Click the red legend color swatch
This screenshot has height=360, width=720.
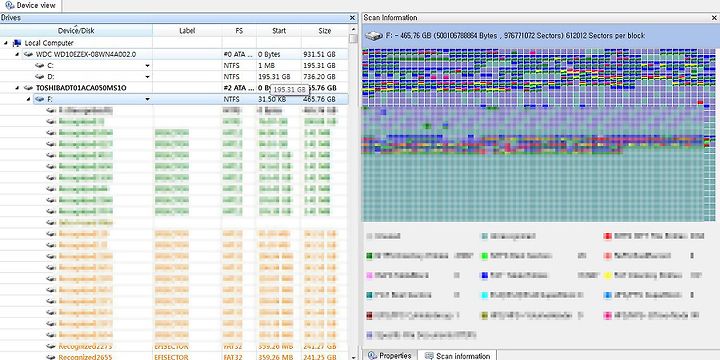click(x=607, y=236)
